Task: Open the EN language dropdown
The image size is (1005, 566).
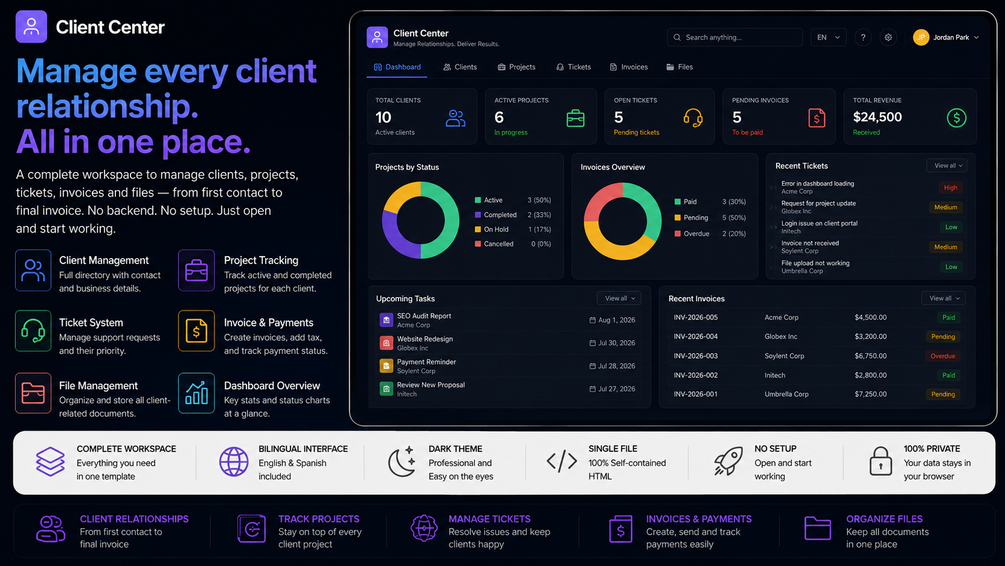Action: [x=828, y=38]
